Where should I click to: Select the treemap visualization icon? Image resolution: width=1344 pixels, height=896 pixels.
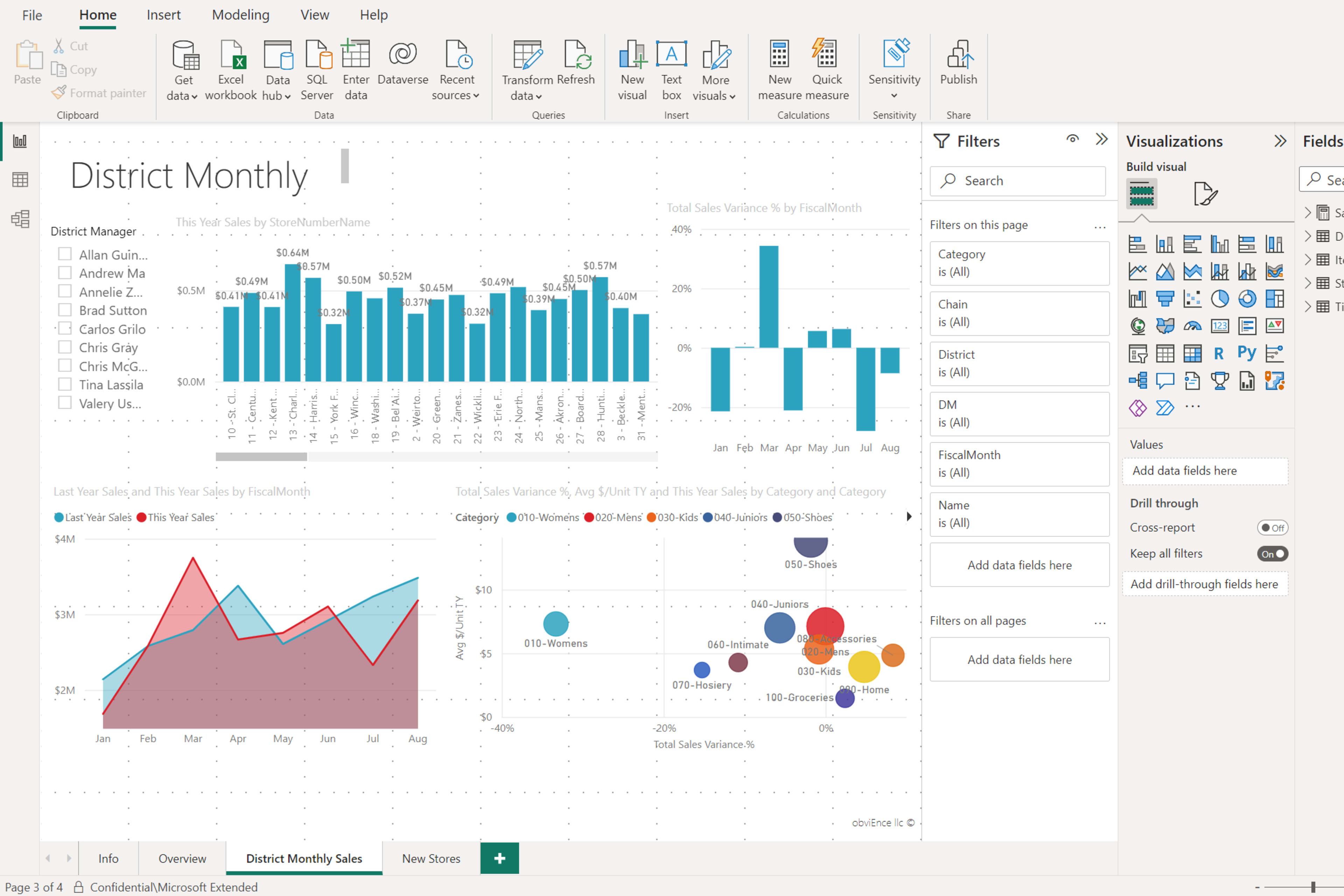(x=1274, y=298)
